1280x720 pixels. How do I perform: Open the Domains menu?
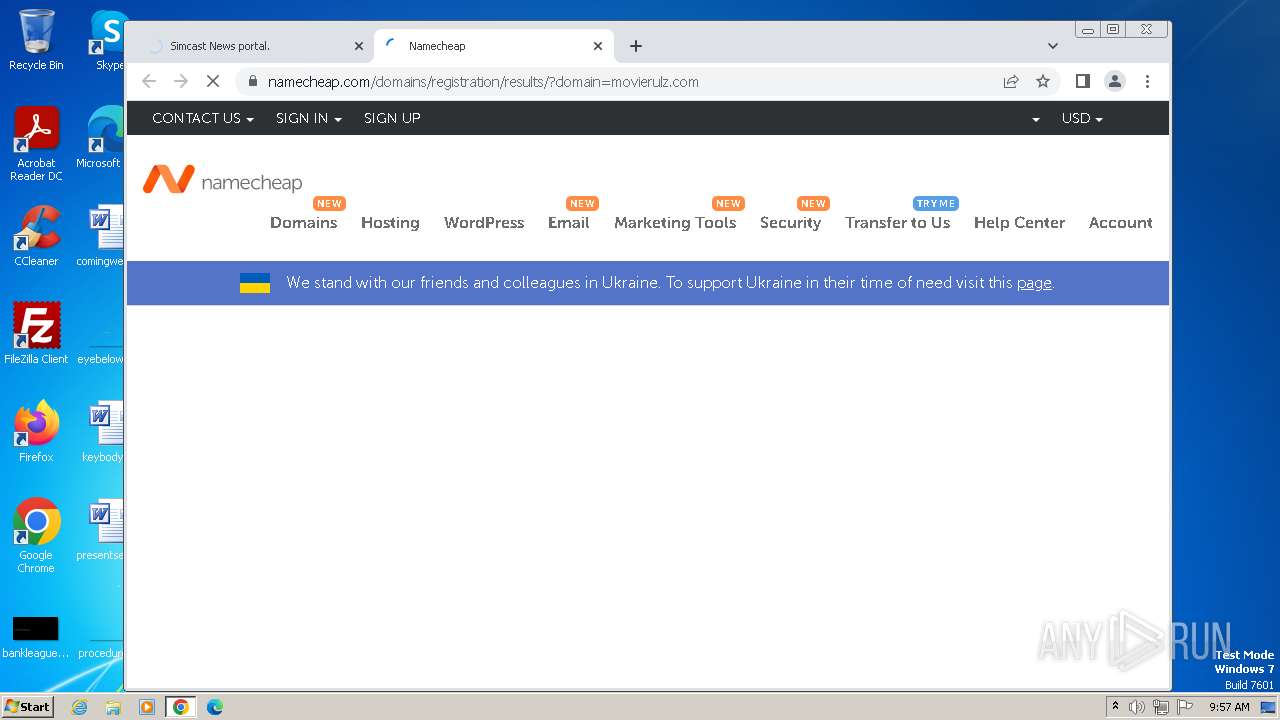tap(303, 222)
